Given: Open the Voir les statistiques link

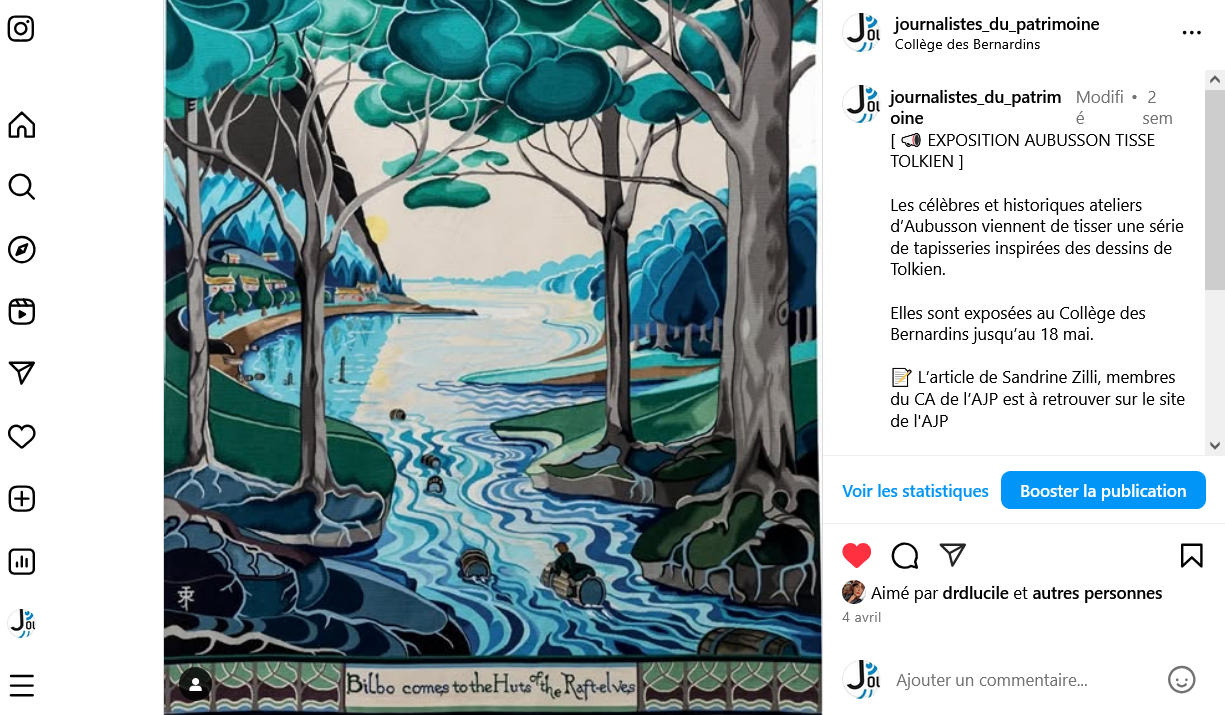Looking at the screenshot, I should 915,491.
